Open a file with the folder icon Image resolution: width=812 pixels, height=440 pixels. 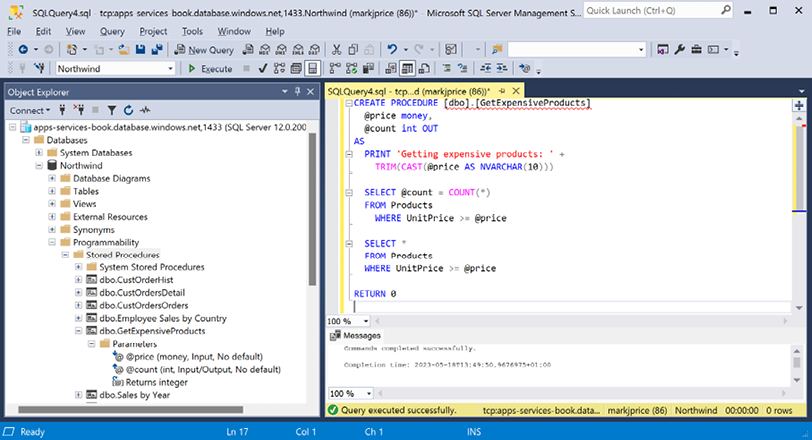[124, 50]
